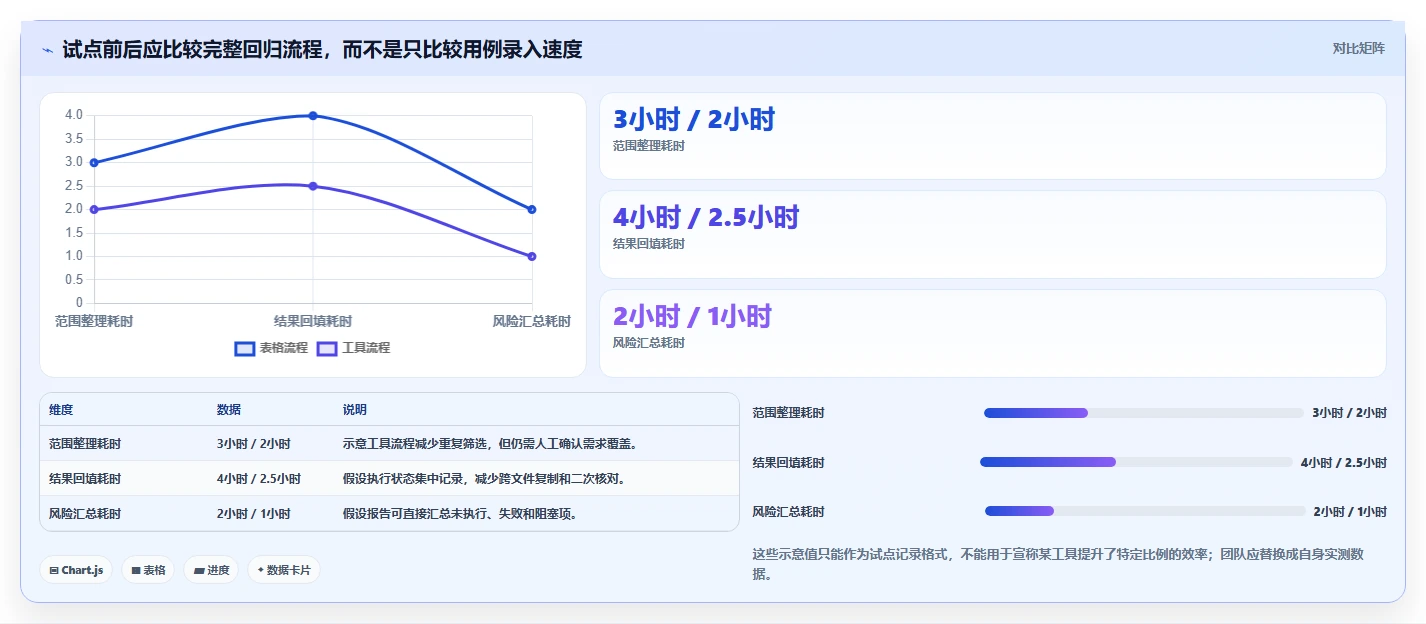The width and height of the screenshot is (1426, 624).
Task: Click the 数据 column header
Action: (229, 410)
